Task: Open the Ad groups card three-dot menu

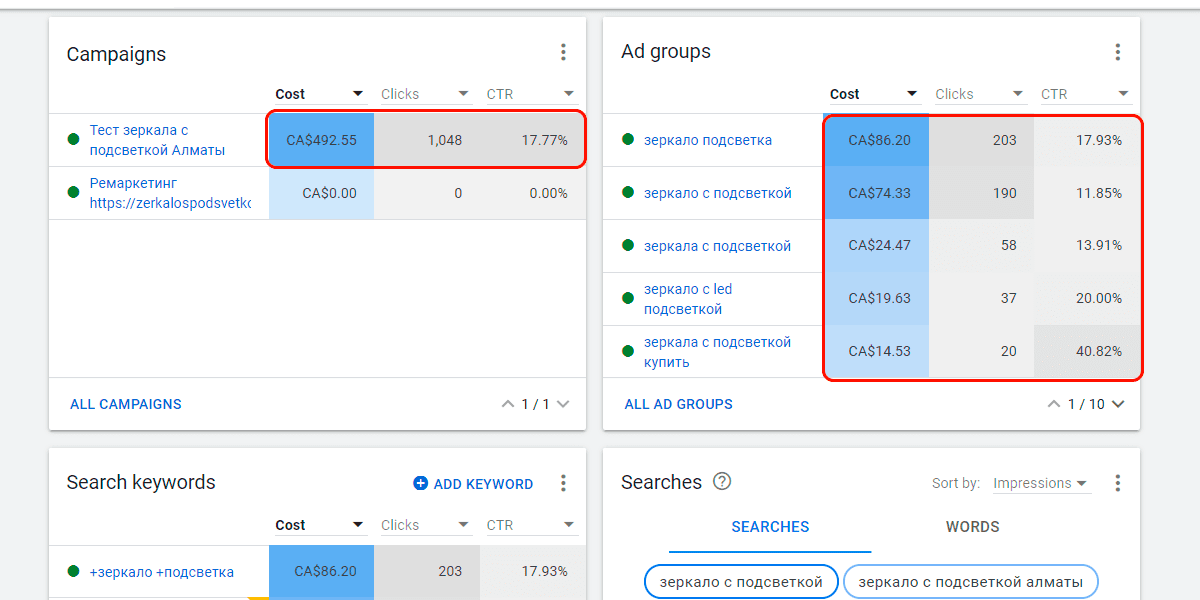Action: point(1117,53)
